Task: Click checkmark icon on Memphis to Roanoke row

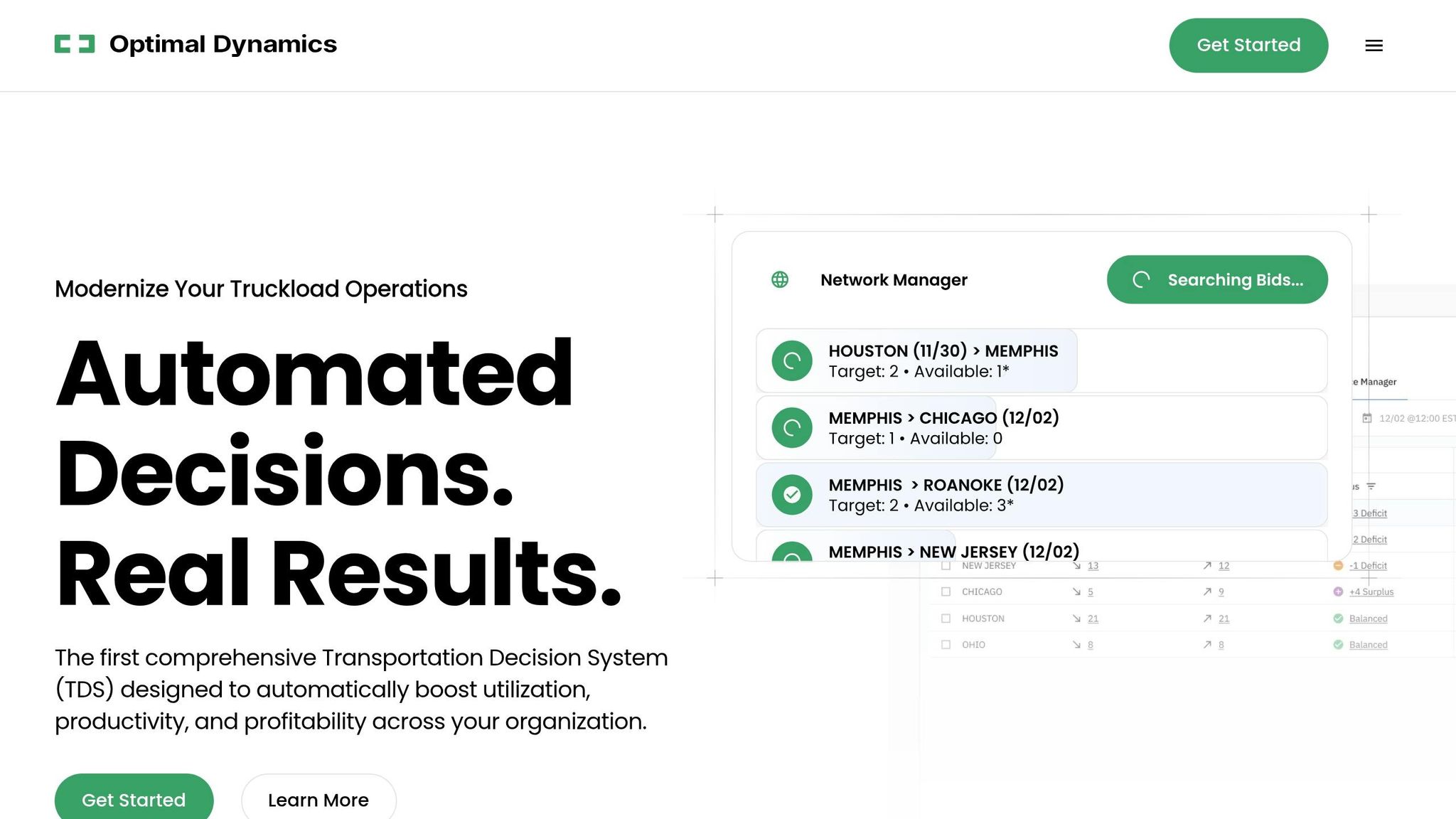Action: (792, 495)
